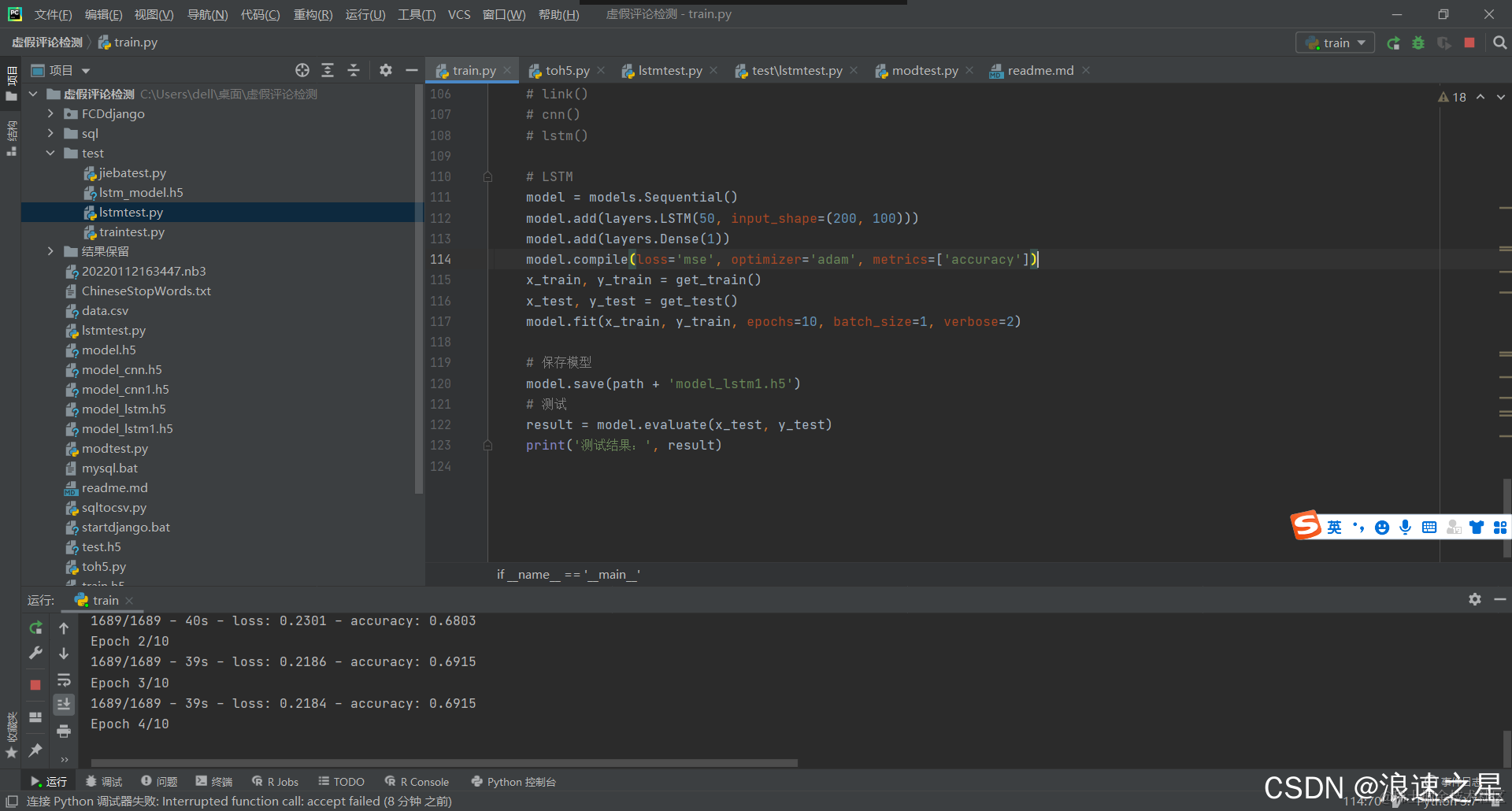Click the if __name__ == '__main__' breadcrumb
Viewport: 1512px width, 811px height.
(568, 575)
